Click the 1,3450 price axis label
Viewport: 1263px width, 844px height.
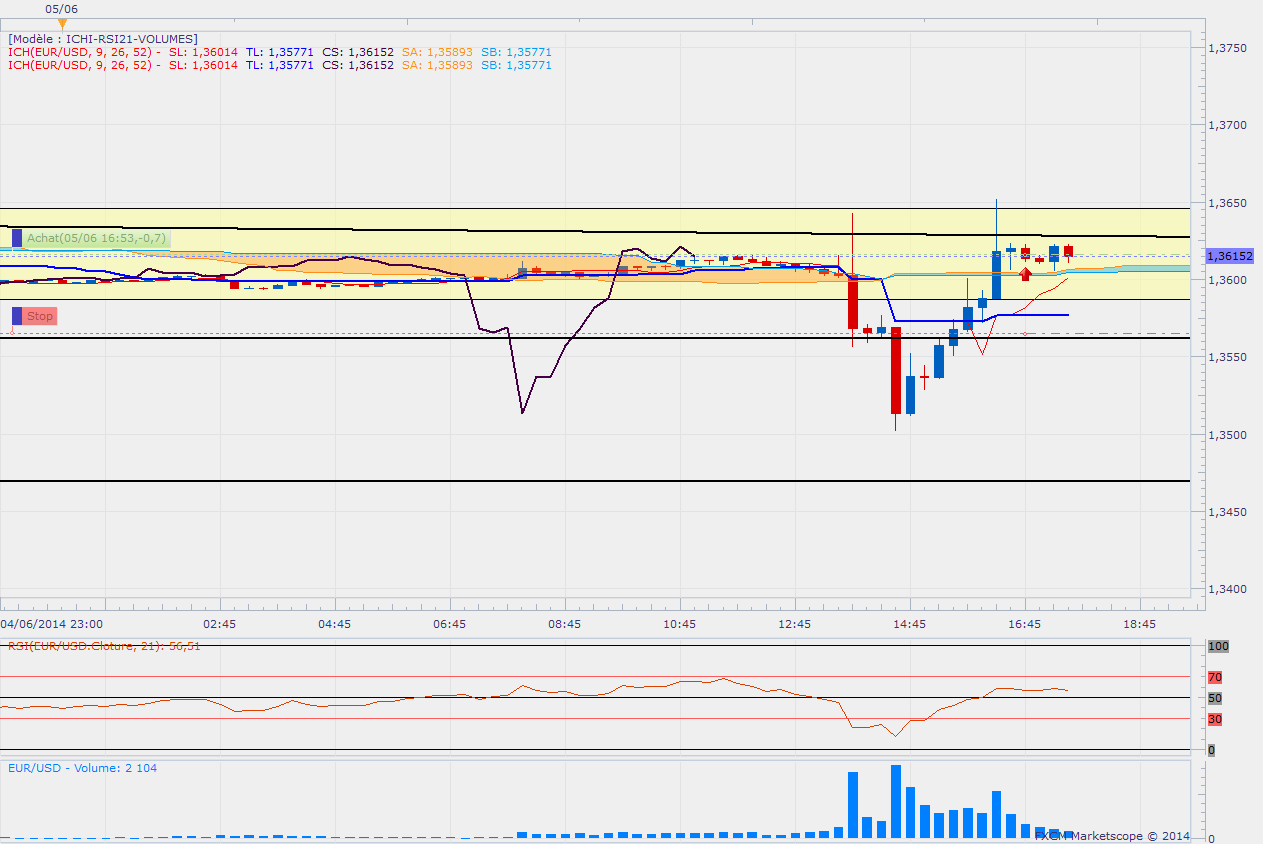[x=1226, y=512]
